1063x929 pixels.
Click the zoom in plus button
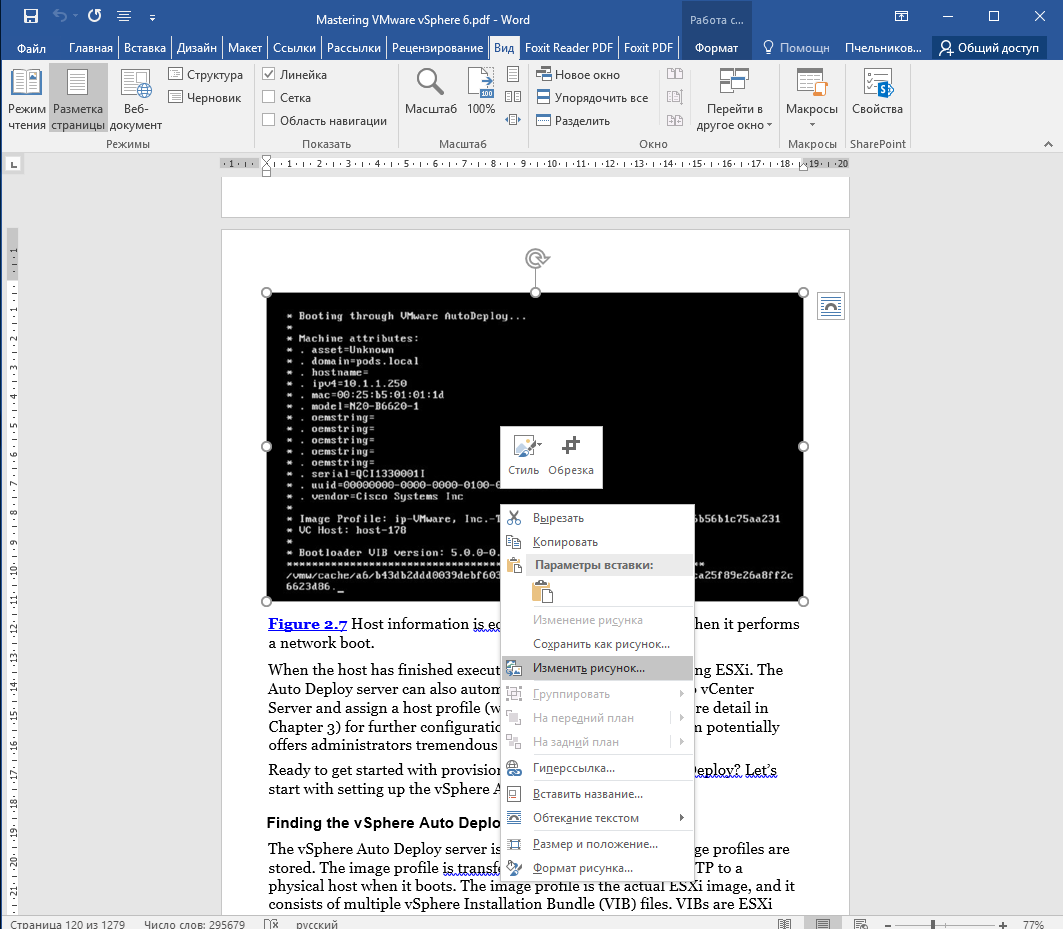click(x=1003, y=924)
